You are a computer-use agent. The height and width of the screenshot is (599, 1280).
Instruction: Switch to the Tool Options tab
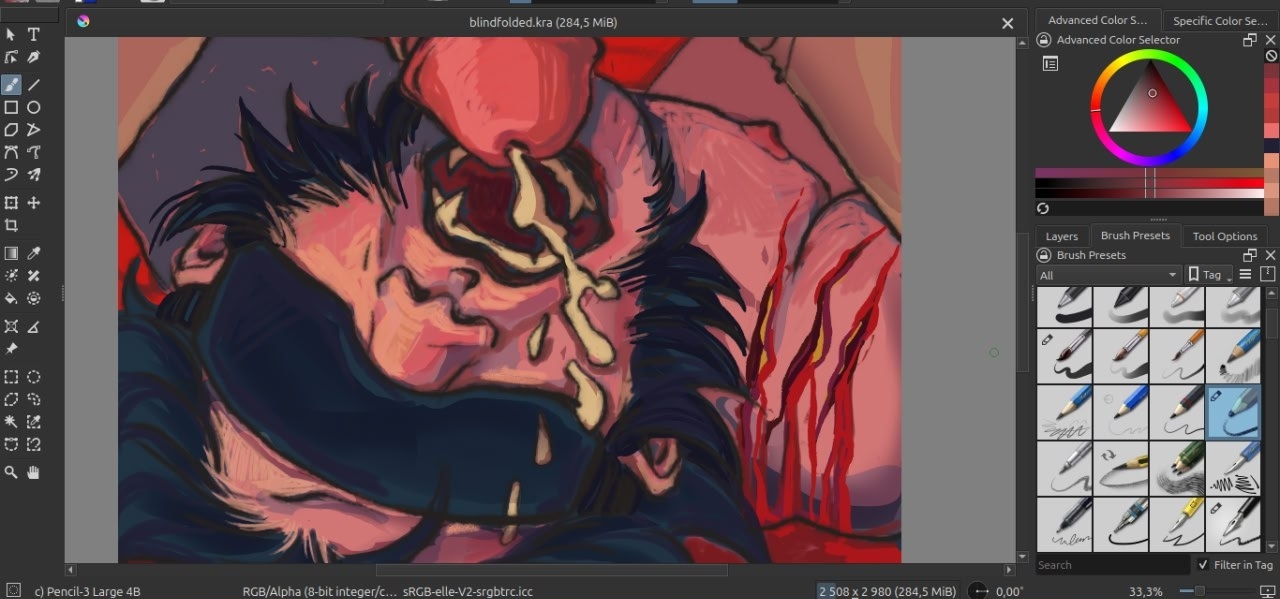(x=1224, y=236)
